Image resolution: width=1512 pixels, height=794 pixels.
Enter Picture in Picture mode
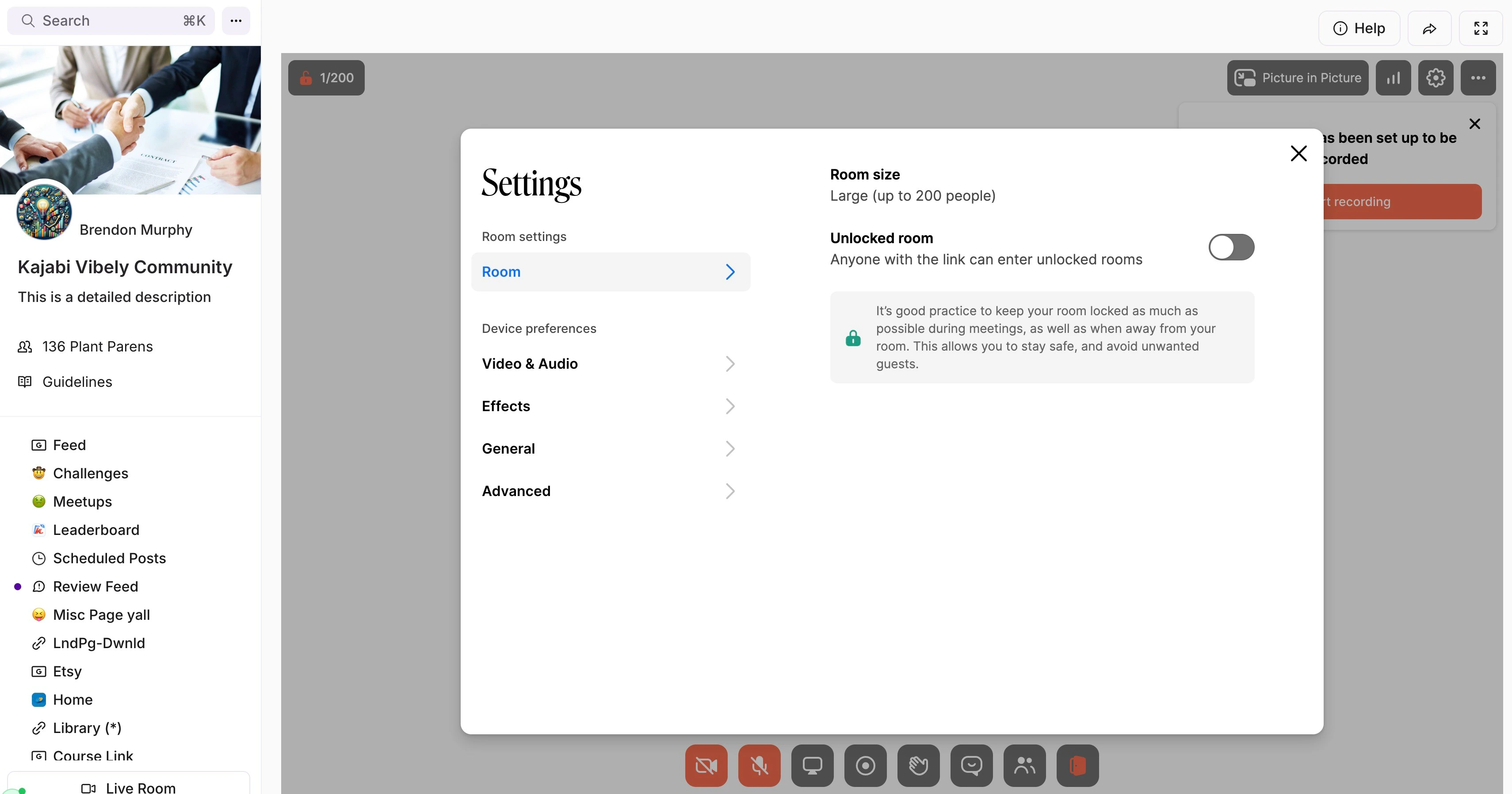1298,77
